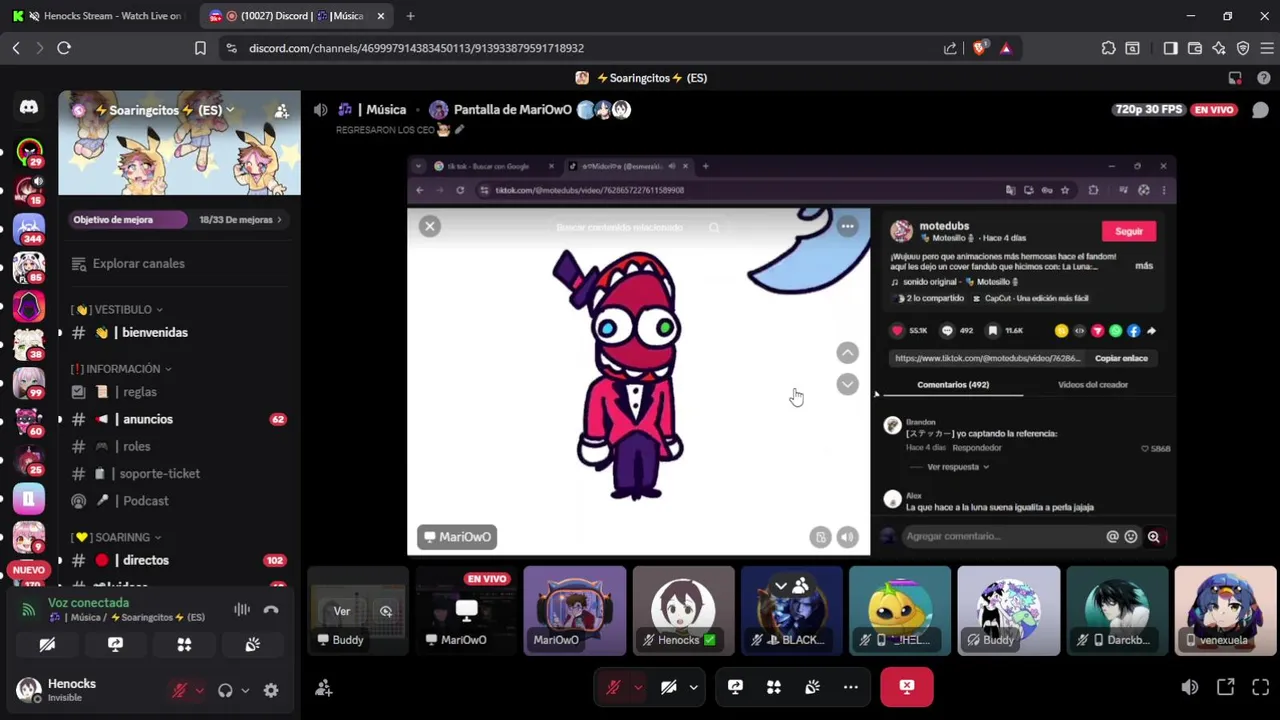Collapse SOARINNG category
The height and width of the screenshot is (720, 1280).
[116, 537]
